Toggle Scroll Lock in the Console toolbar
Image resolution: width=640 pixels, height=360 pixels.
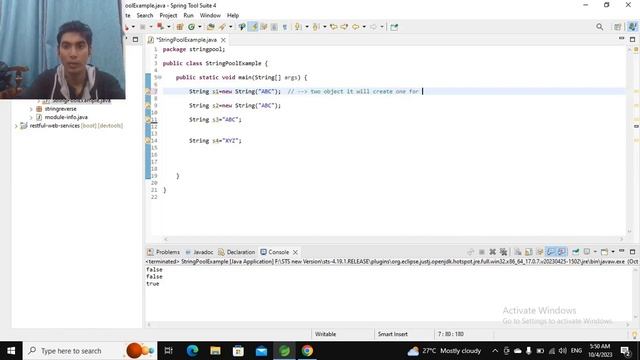[x=529, y=252]
